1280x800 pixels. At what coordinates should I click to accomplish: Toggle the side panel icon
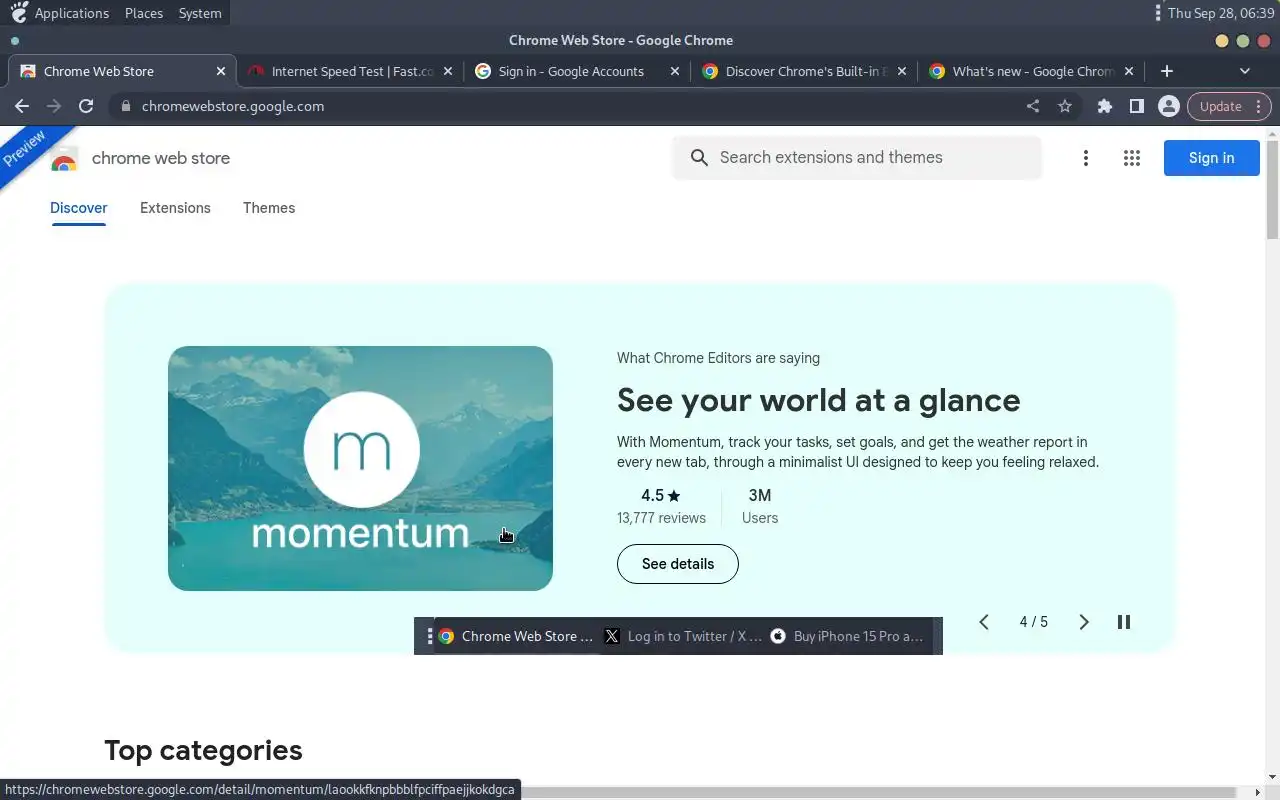pos(1137,106)
